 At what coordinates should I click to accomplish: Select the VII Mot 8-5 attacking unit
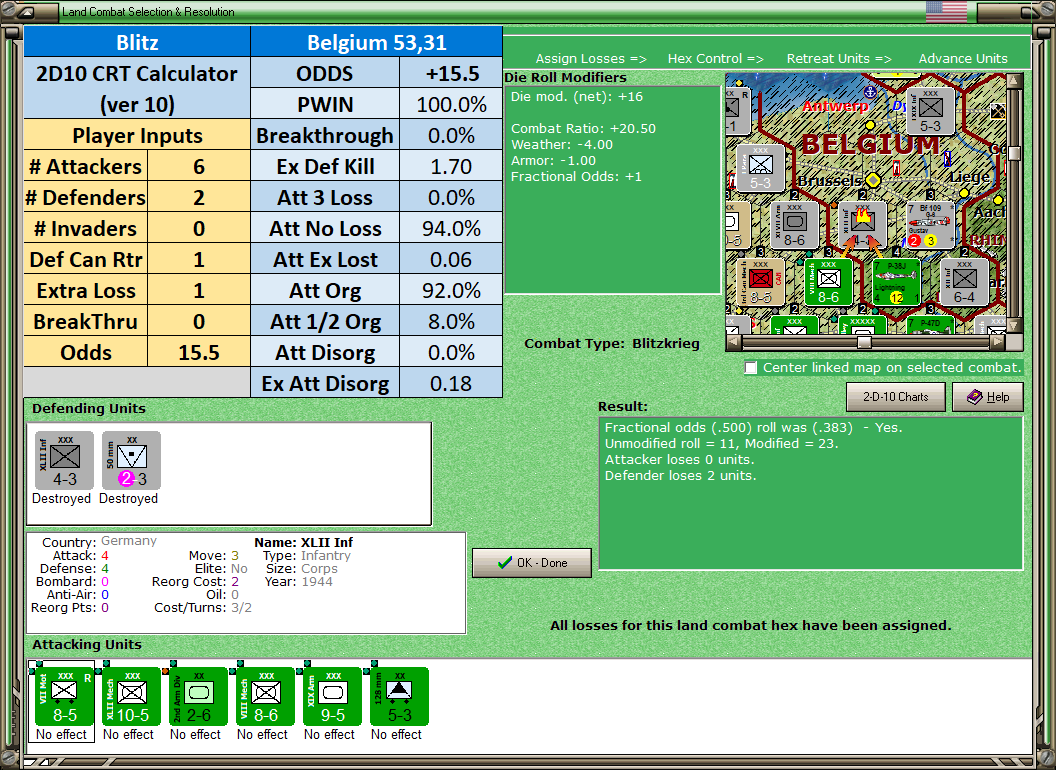click(64, 697)
